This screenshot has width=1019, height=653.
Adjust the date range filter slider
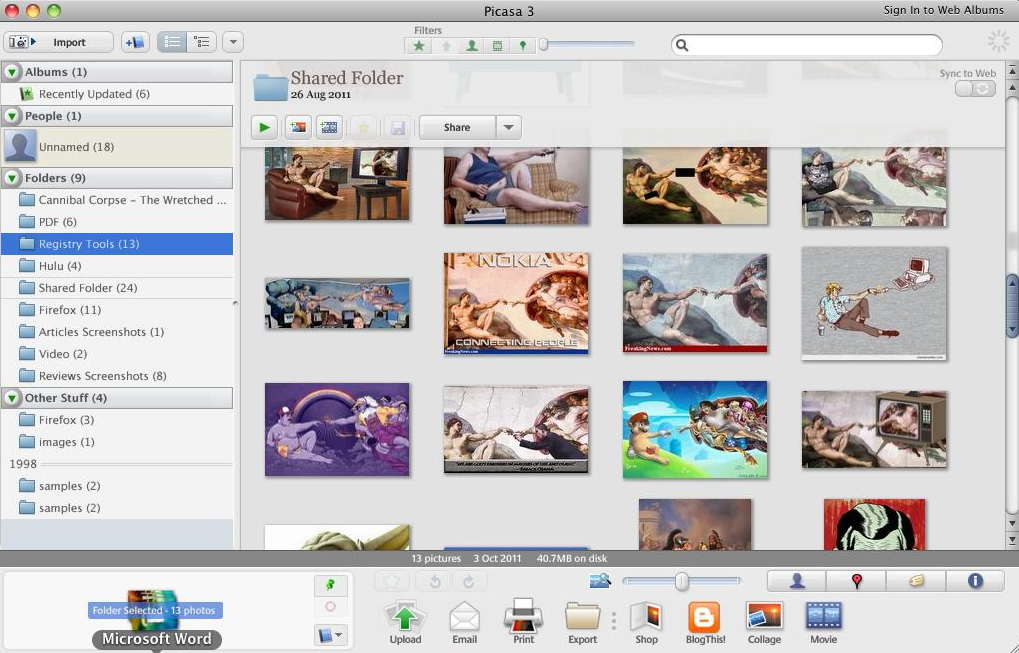[x=544, y=44]
